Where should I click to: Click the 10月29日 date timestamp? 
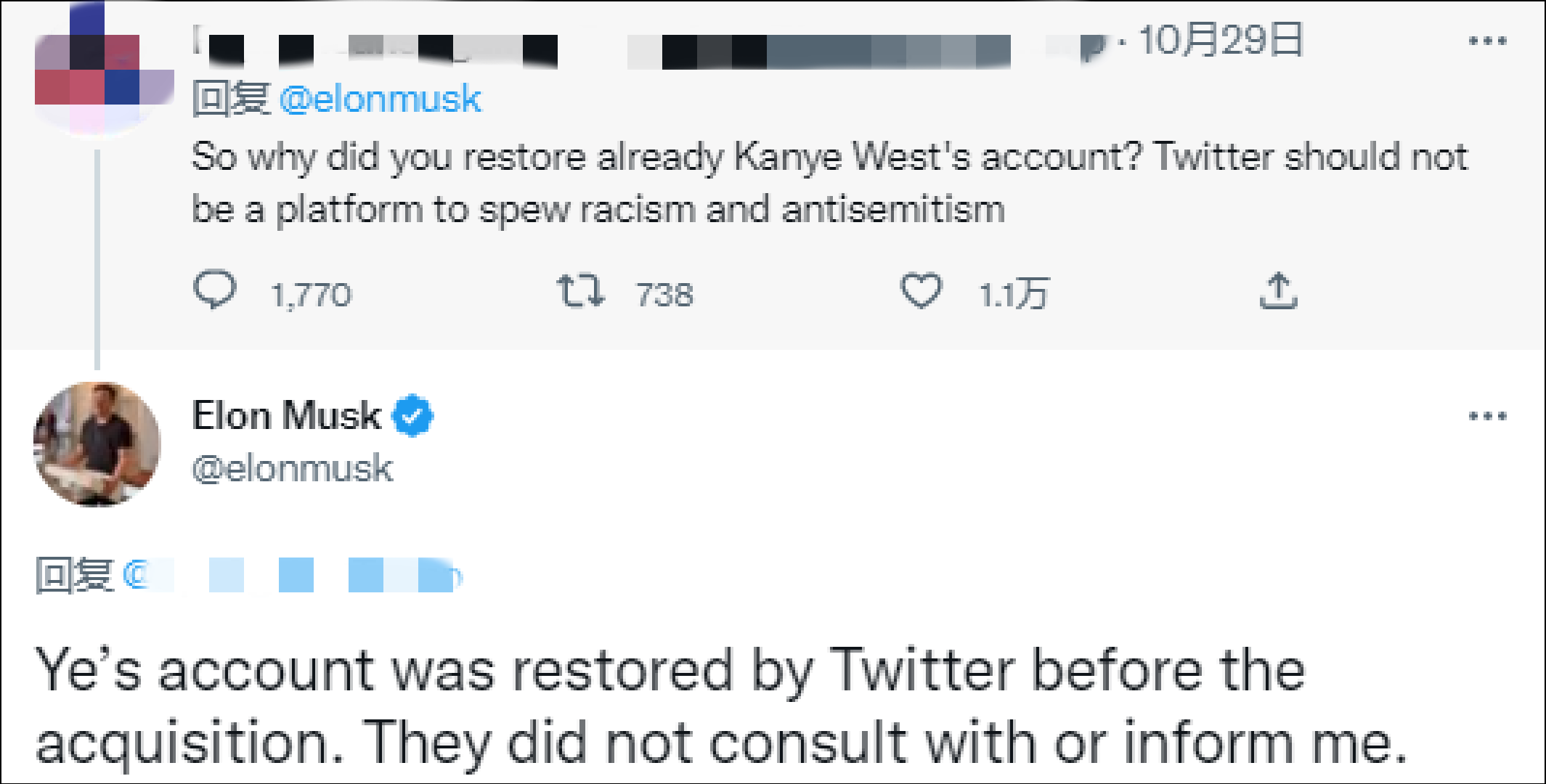tap(1221, 41)
